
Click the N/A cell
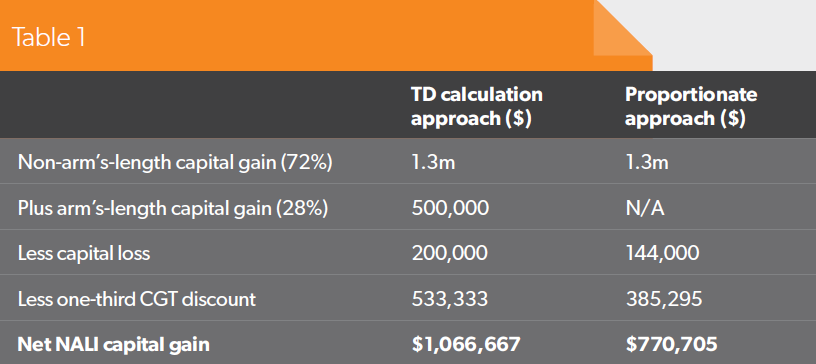tap(645, 208)
